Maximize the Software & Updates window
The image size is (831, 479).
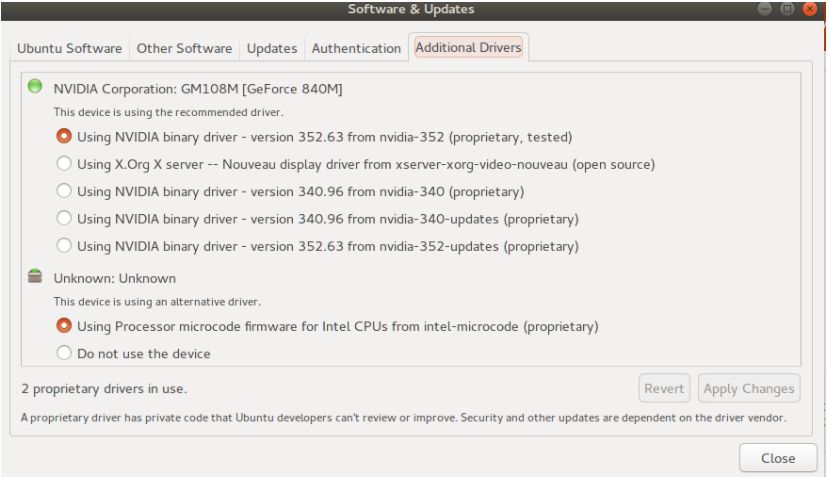click(x=787, y=9)
